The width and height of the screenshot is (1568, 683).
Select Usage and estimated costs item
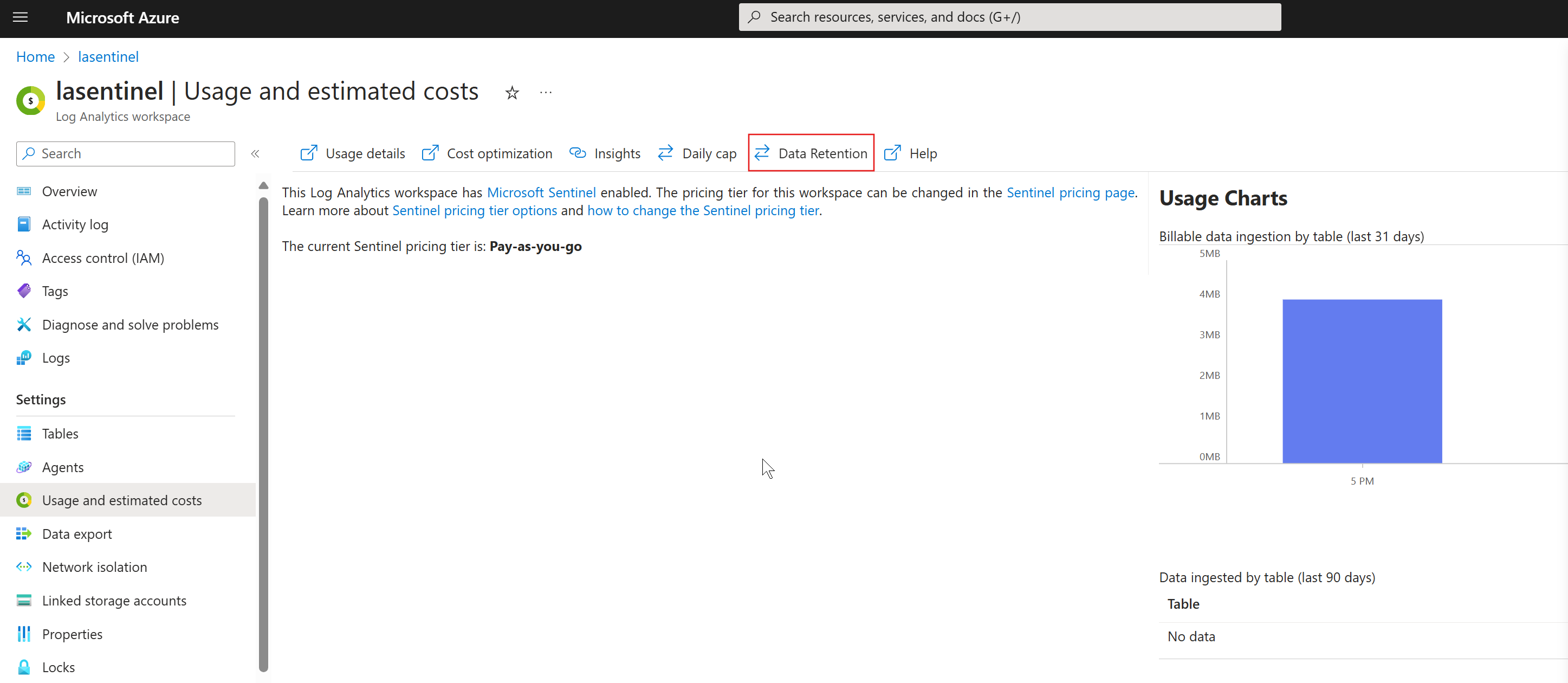[x=128, y=500]
